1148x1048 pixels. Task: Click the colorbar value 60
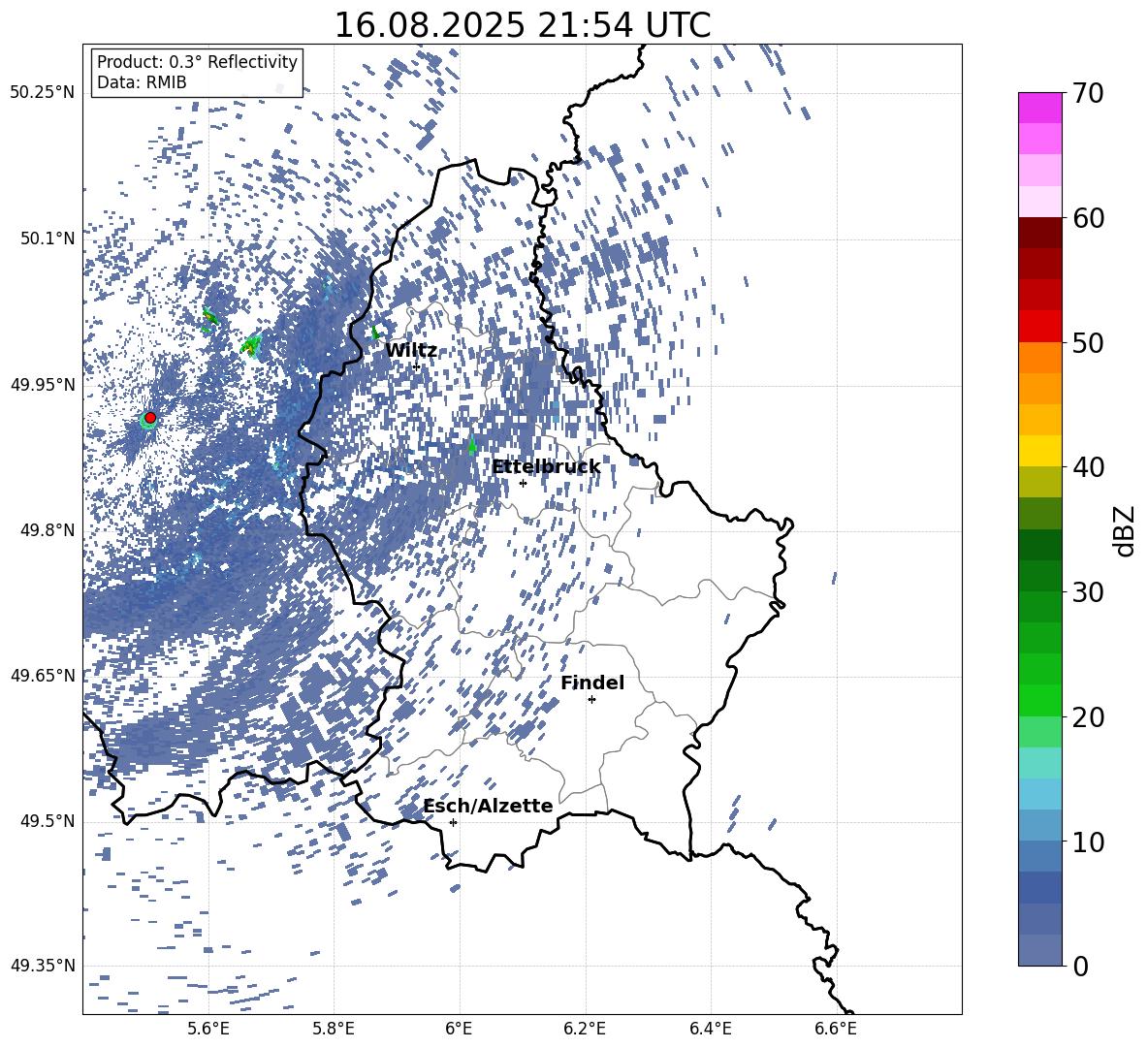[x=1088, y=218]
